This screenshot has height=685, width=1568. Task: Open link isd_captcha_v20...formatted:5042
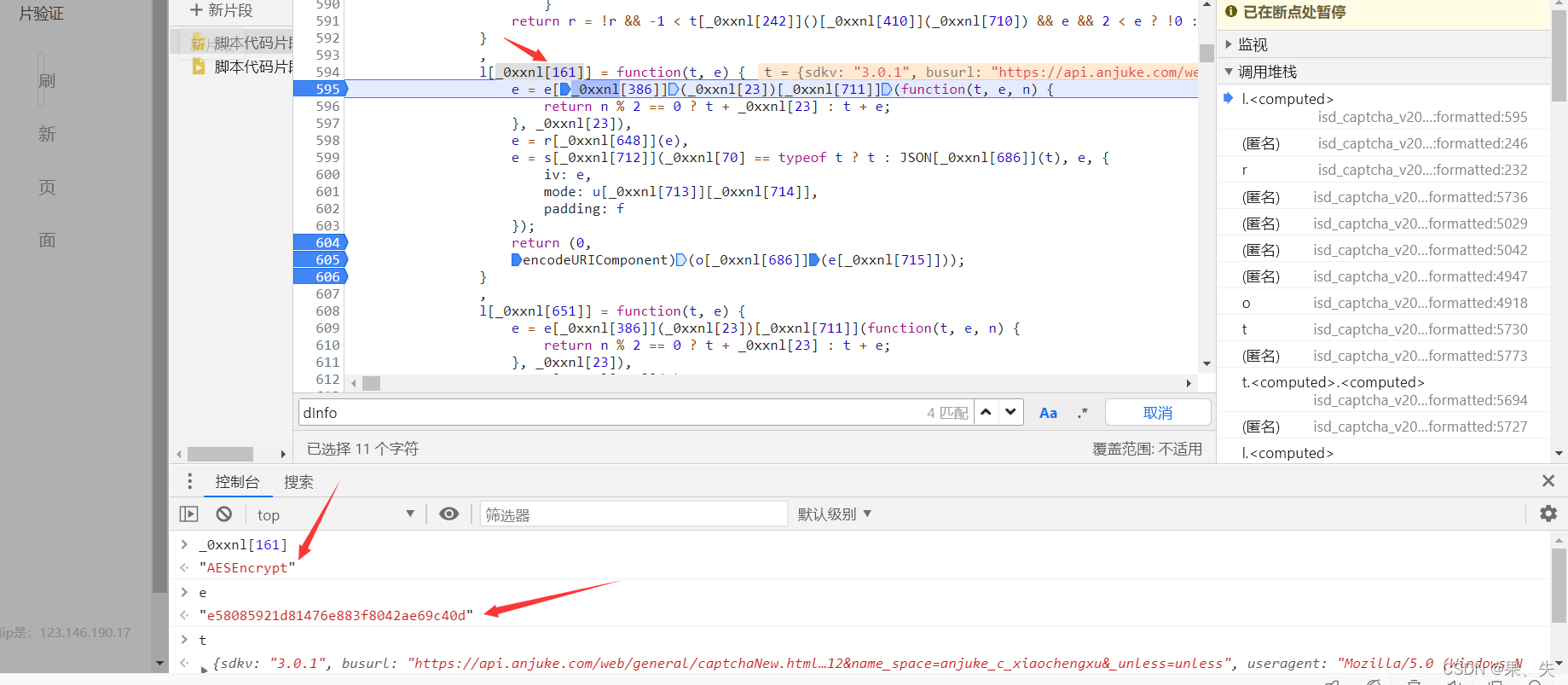[1420, 250]
